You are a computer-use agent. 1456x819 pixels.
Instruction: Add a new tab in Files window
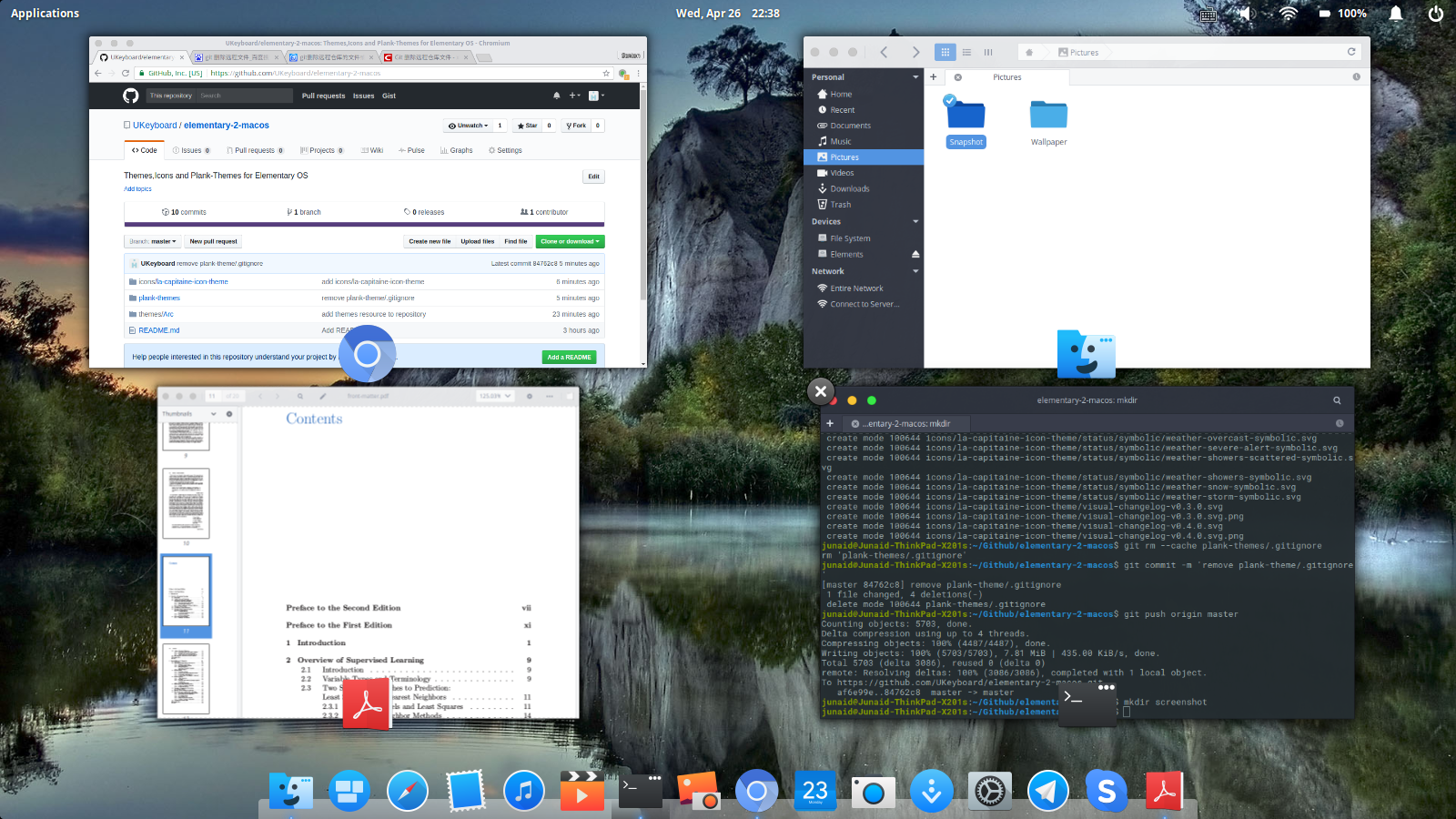point(933,77)
